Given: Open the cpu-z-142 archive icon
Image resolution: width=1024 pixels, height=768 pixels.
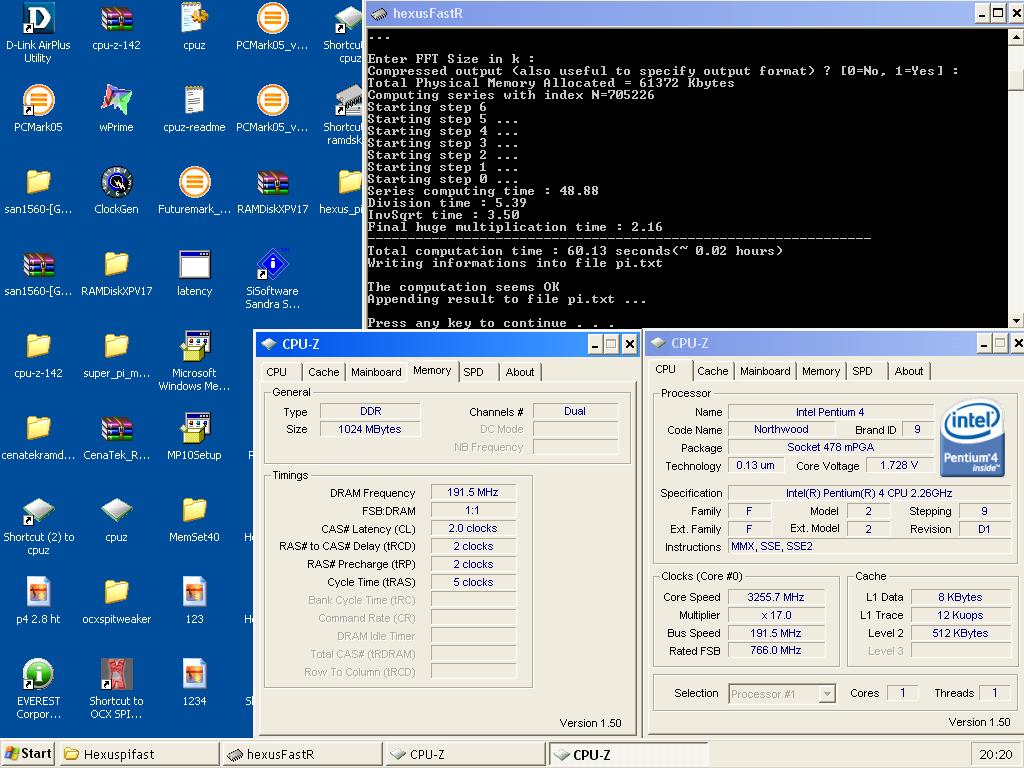Looking at the screenshot, I should point(116,18).
